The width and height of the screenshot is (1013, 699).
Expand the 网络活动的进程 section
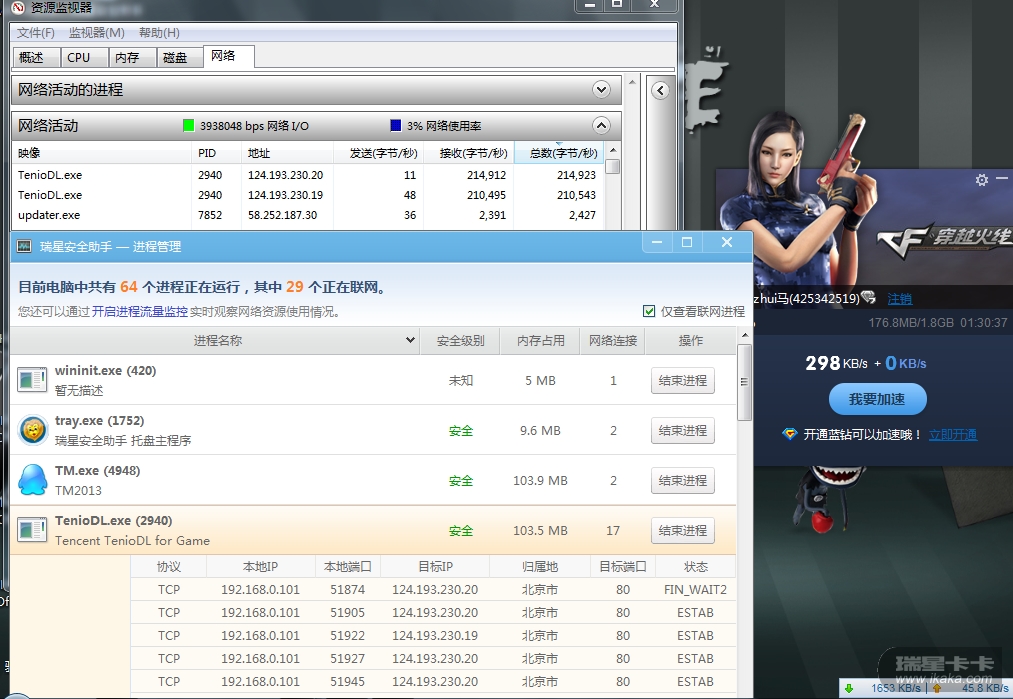(x=601, y=90)
